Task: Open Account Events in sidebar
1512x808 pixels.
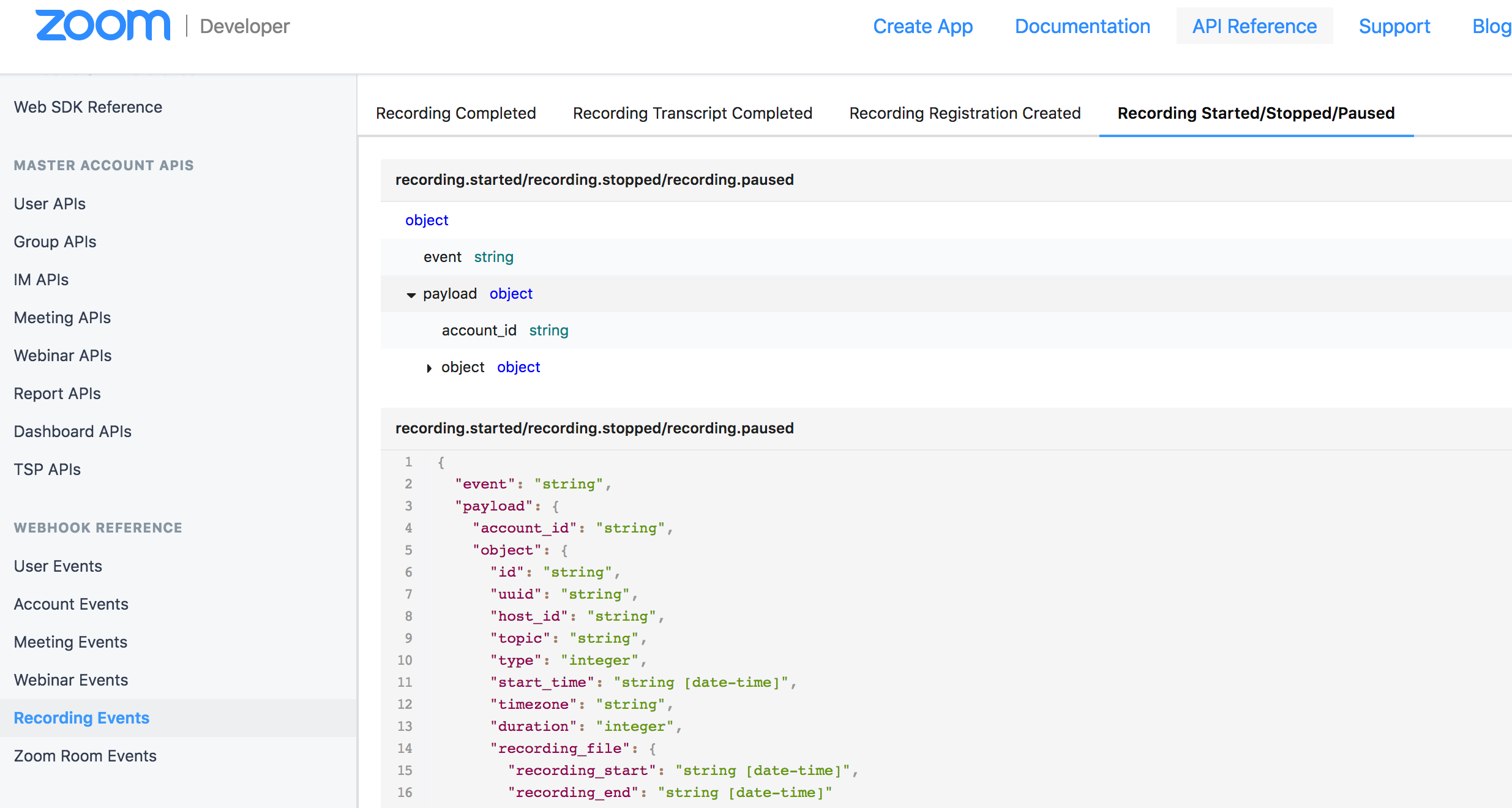Action: click(x=71, y=604)
